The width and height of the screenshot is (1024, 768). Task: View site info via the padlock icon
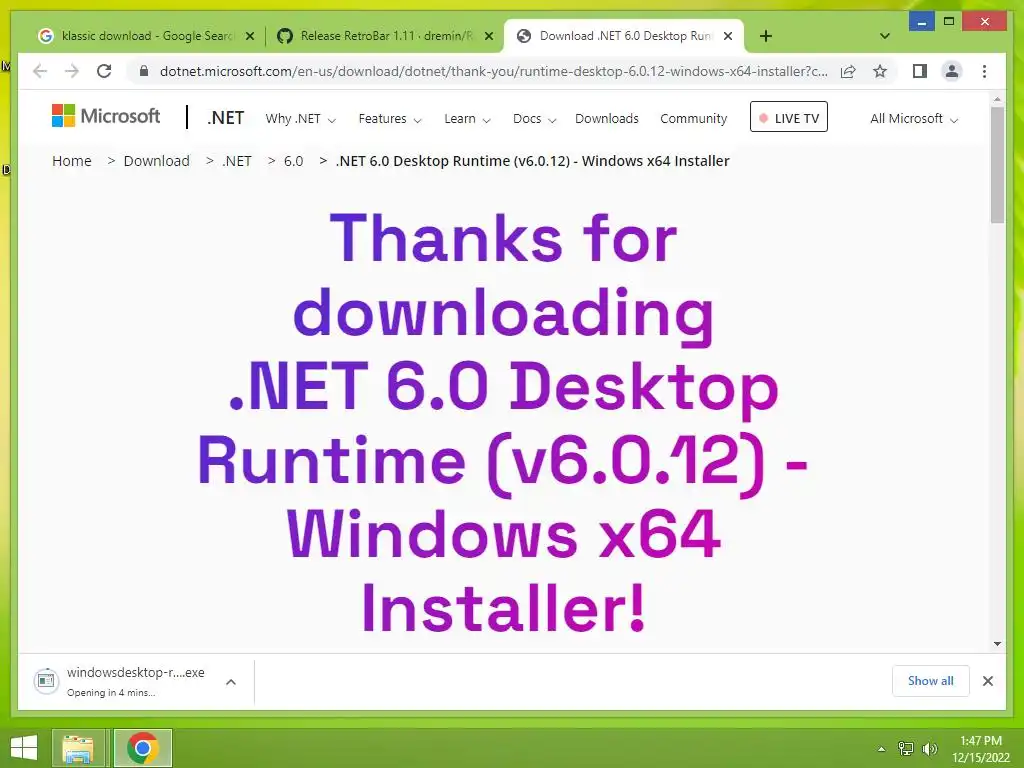click(144, 71)
